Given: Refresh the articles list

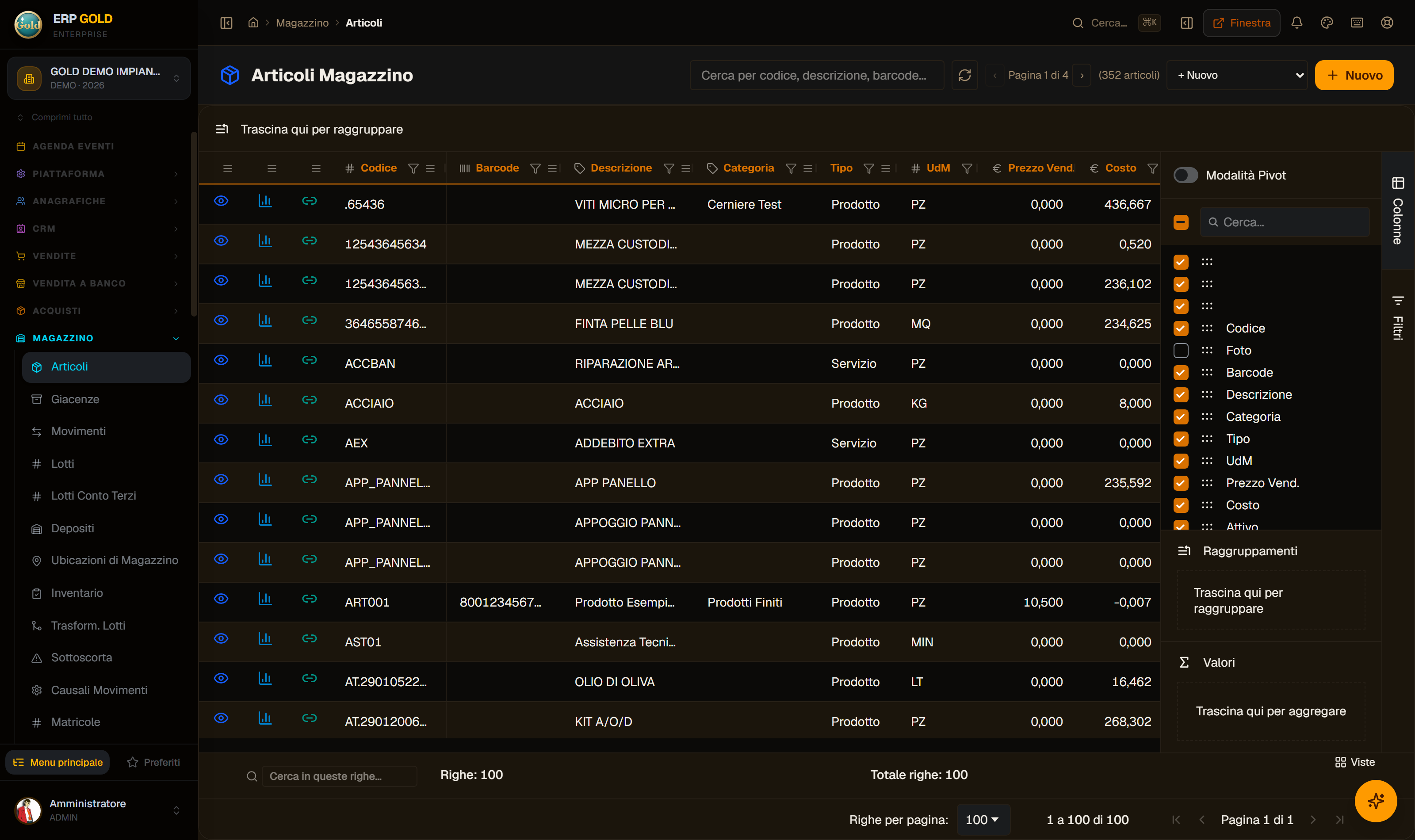Looking at the screenshot, I should coord(964,75).
